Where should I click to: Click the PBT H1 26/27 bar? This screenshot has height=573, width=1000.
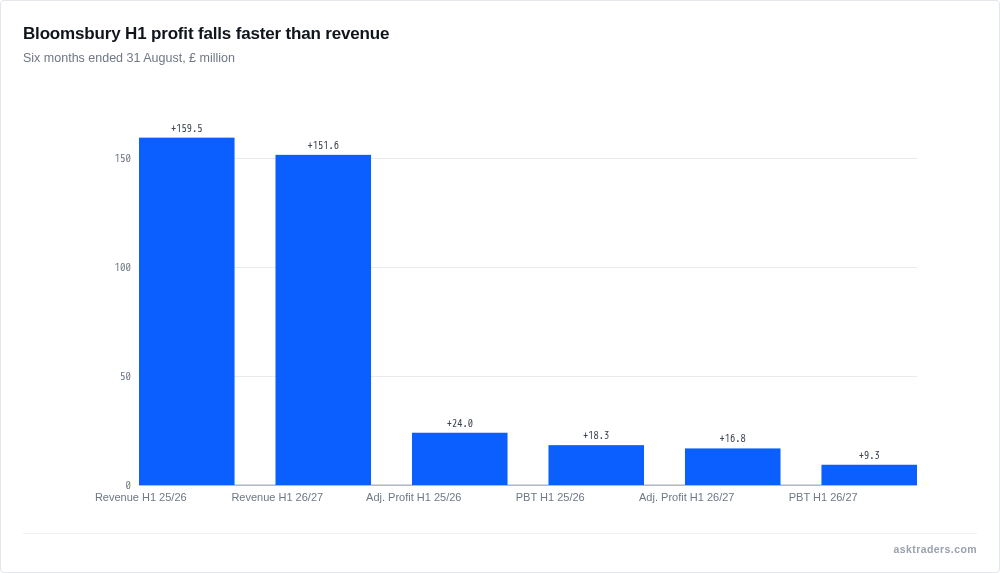point(869,475)
